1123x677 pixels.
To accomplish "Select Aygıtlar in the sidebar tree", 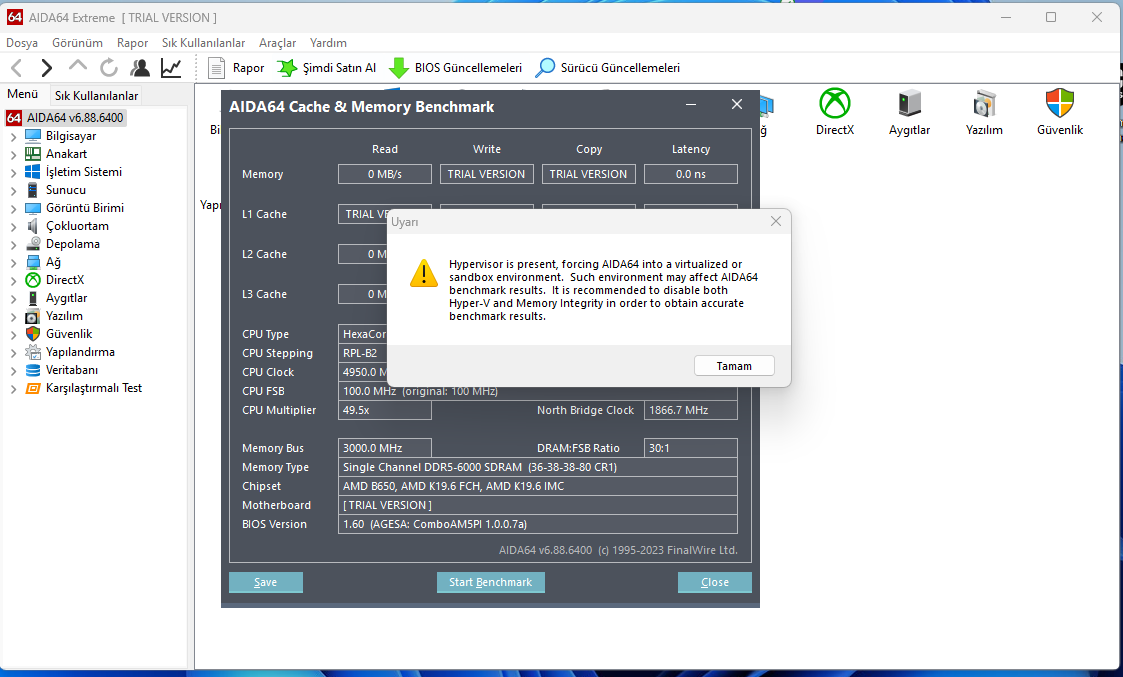I will point(67,298).
